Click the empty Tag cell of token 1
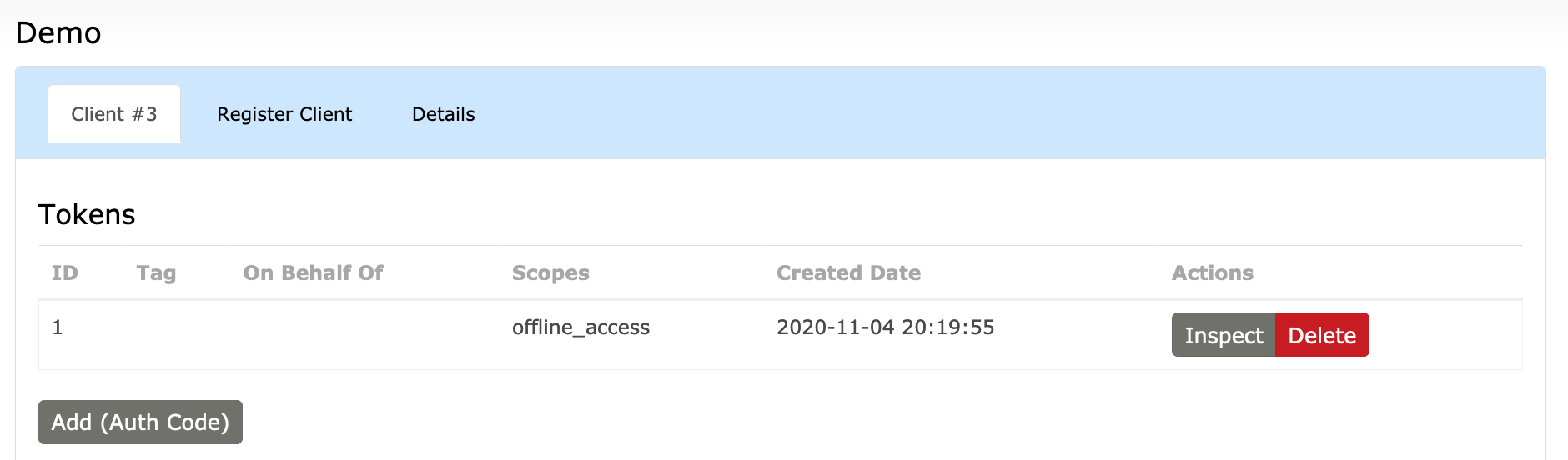Viewport: 1568px width, 460px height. pyautogui.click(x=167, y=334)
